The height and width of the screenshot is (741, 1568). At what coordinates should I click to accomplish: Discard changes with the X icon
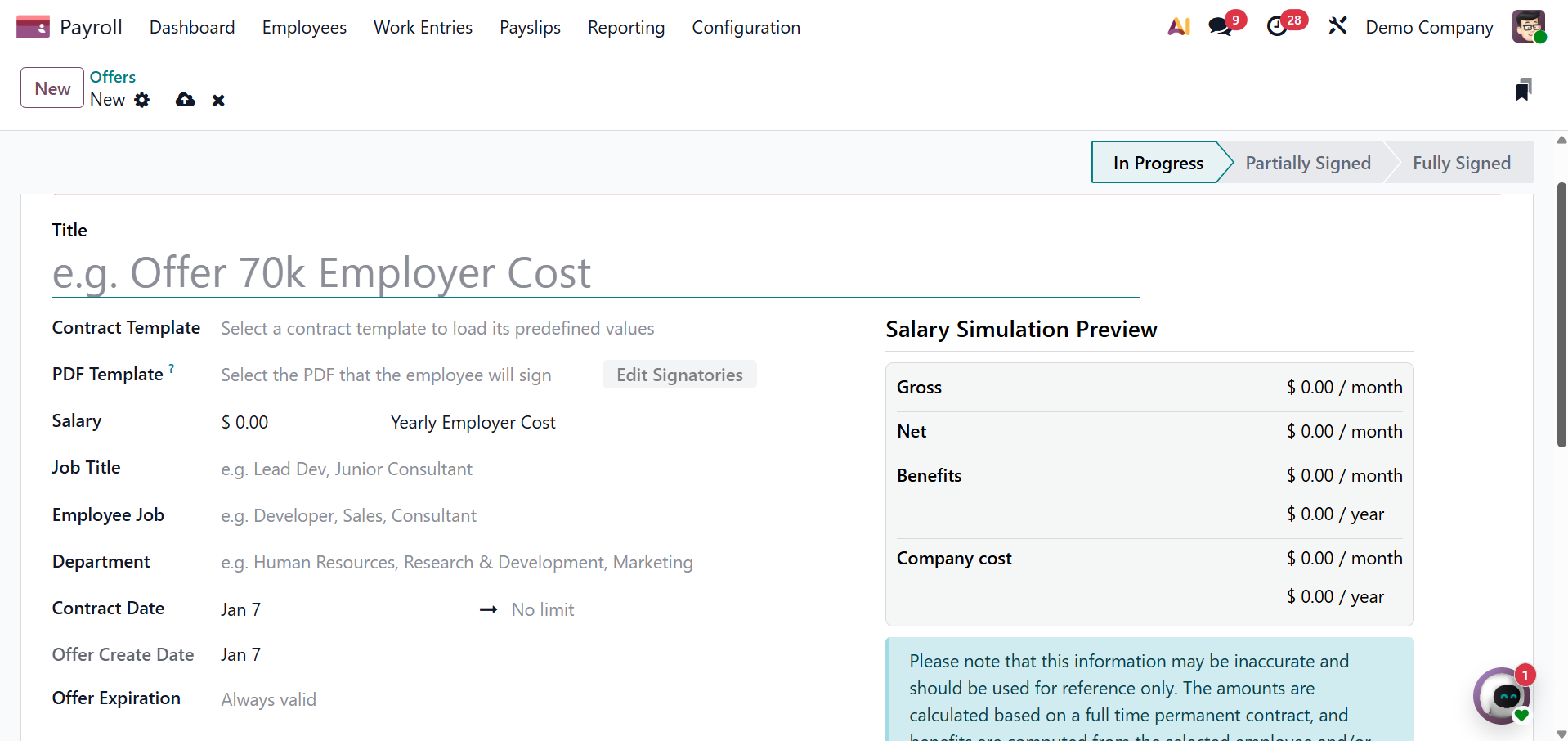[218, 101]
